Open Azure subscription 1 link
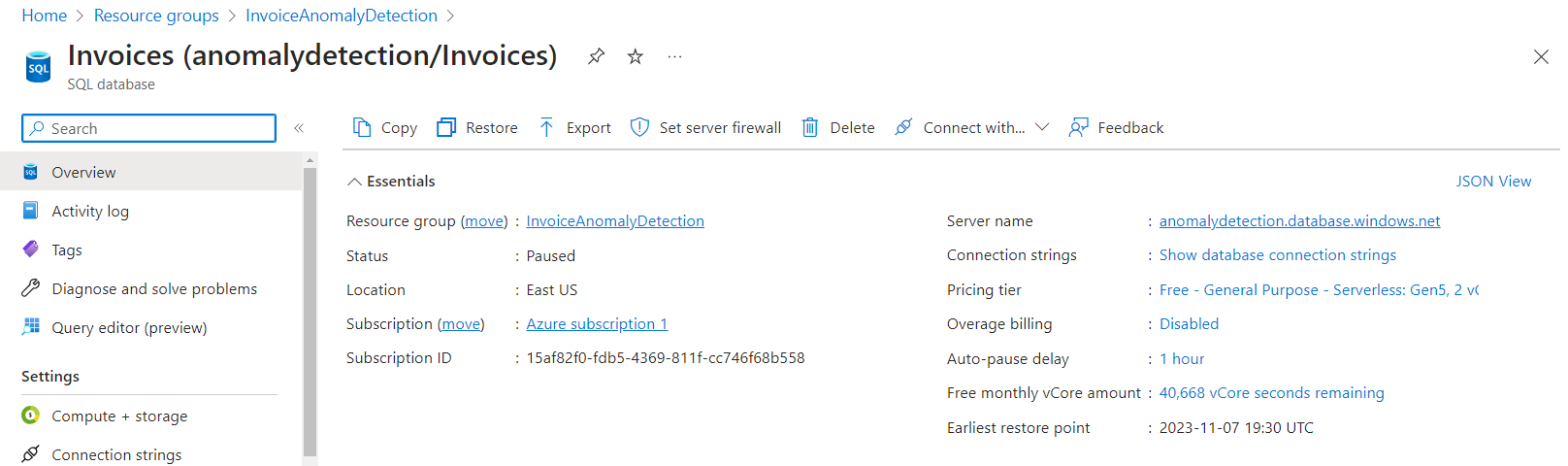This screenshot has width=1568, height=466. pyautogui.click(x=597, y=324)
